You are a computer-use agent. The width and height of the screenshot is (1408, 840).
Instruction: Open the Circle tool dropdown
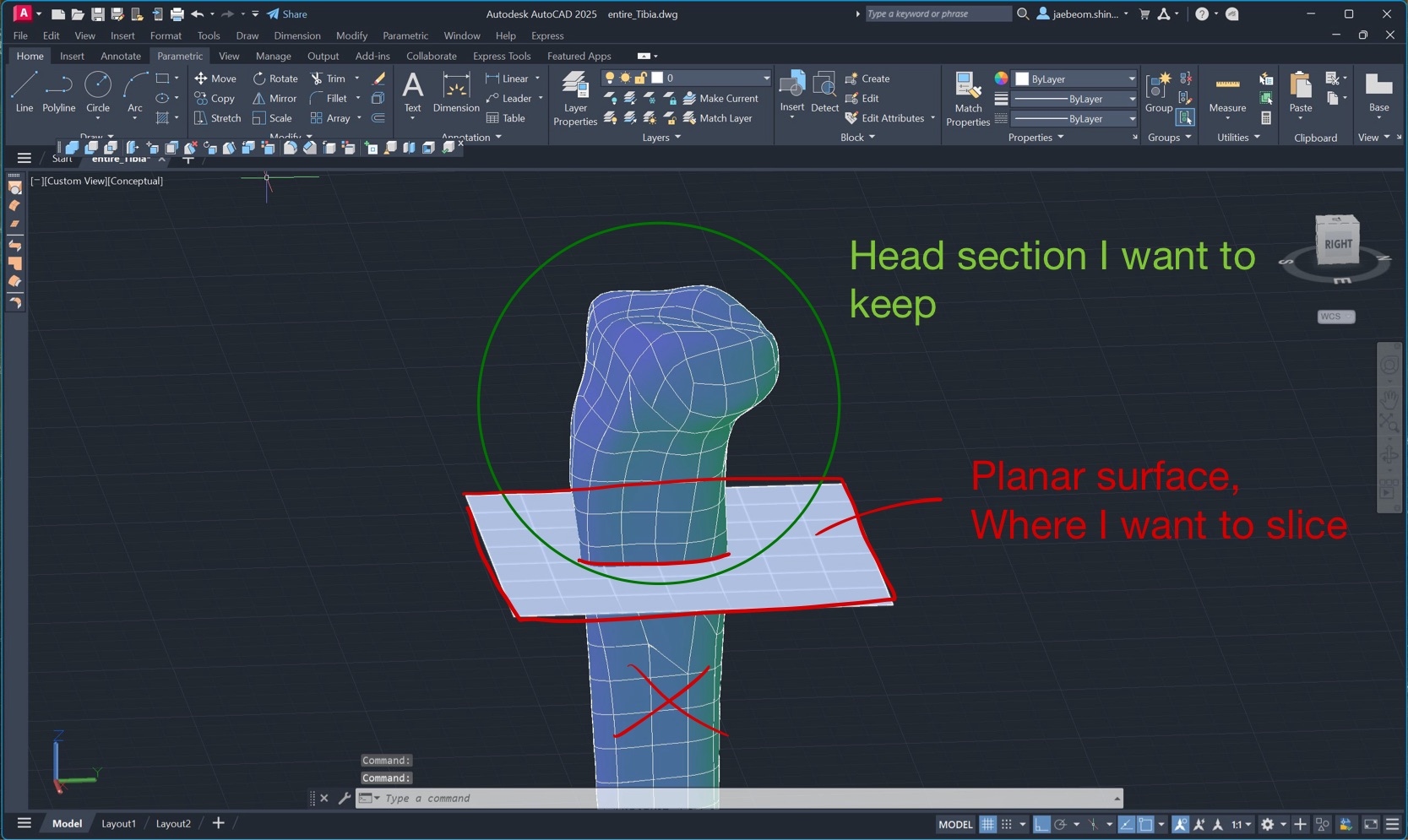(98, 117)
